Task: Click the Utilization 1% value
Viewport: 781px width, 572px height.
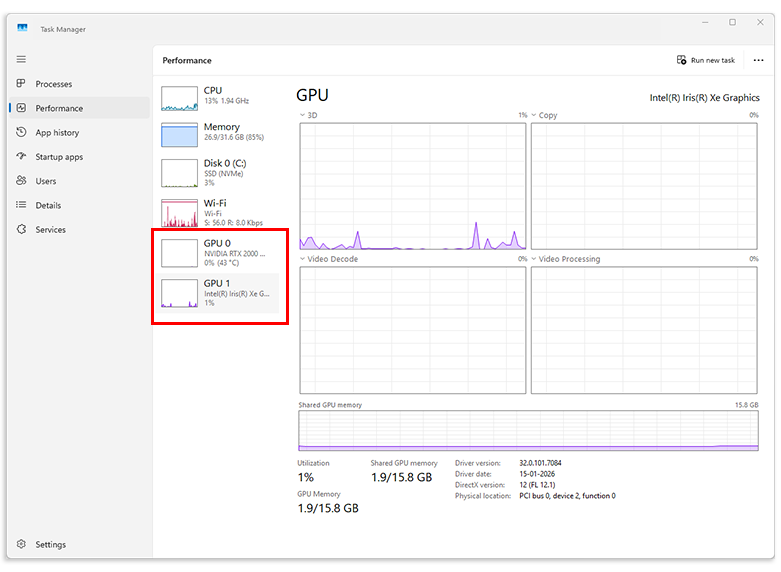Action: click(x=306, y=477)
